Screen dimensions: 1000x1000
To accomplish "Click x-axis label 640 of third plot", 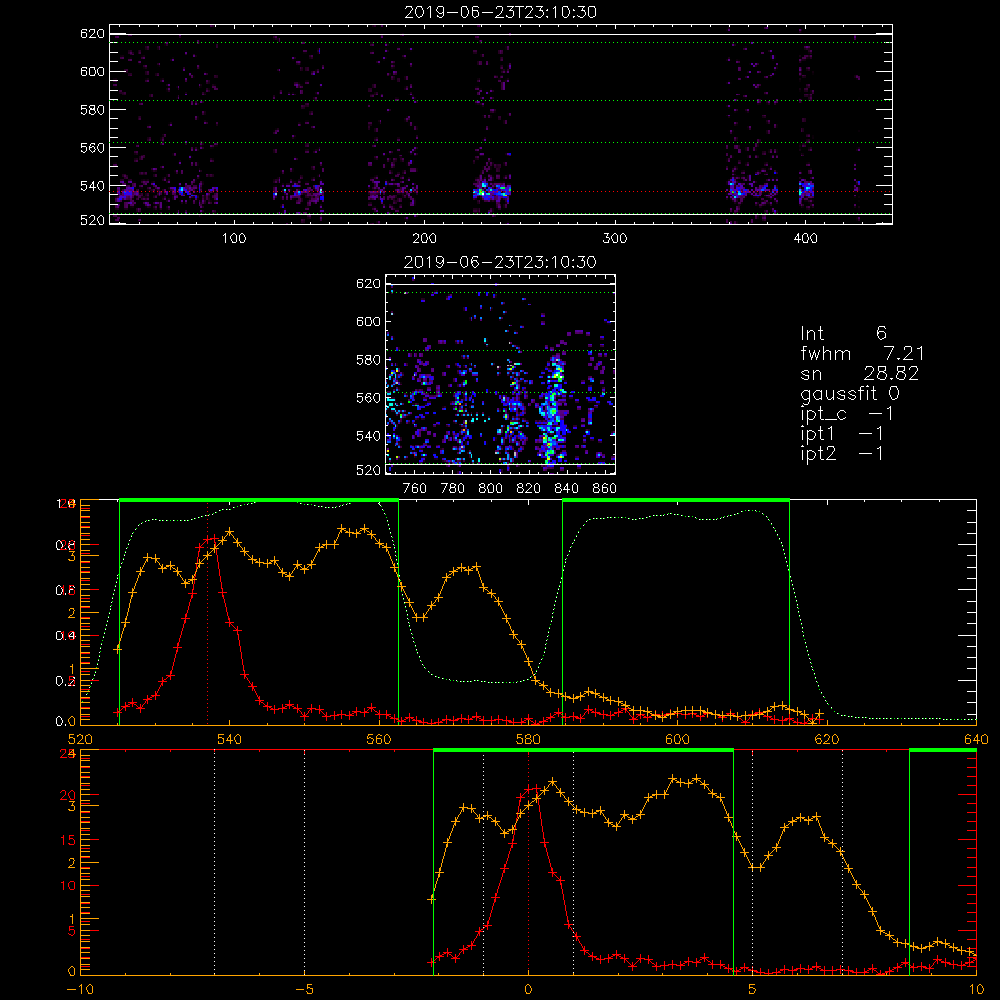I will click(976, 739).
